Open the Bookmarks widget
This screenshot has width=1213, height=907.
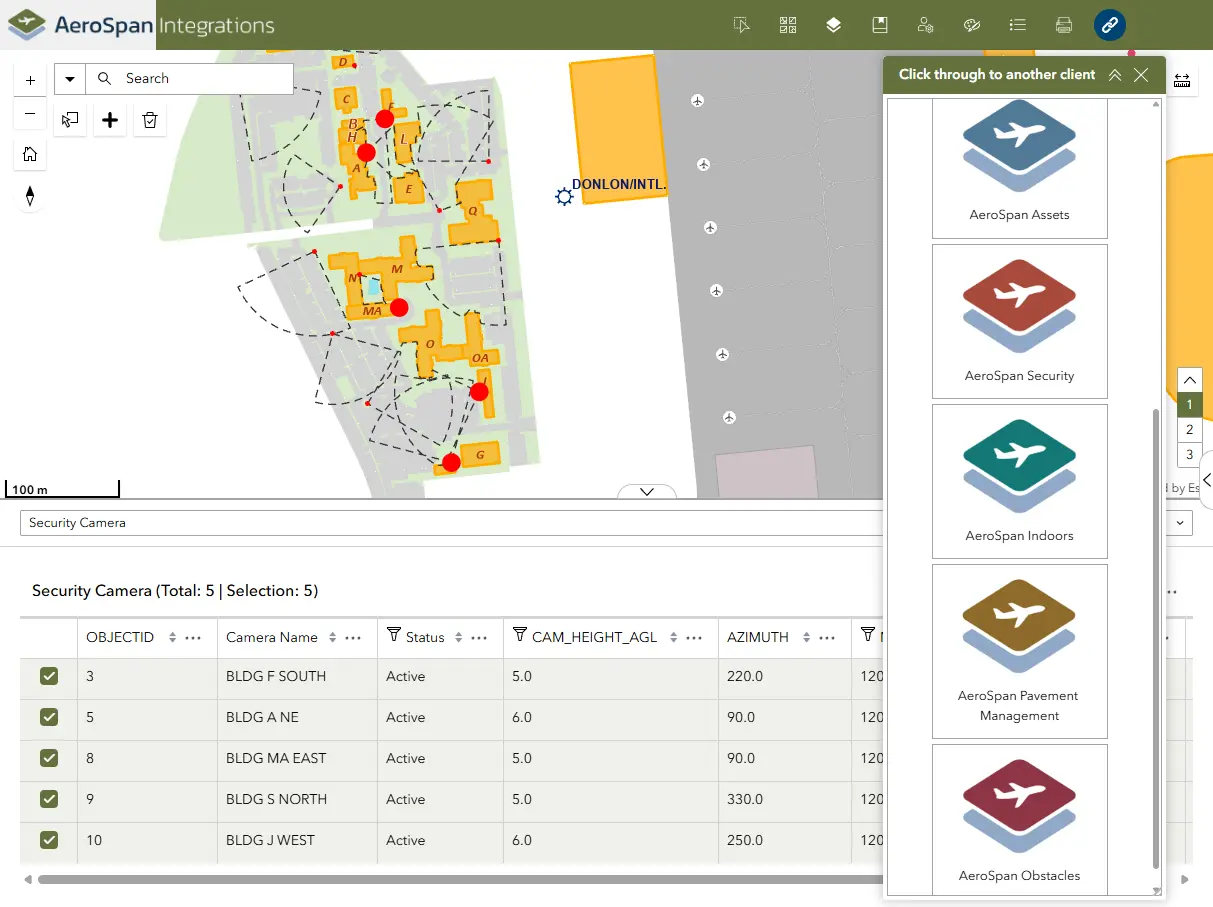[x=880, y=25]
